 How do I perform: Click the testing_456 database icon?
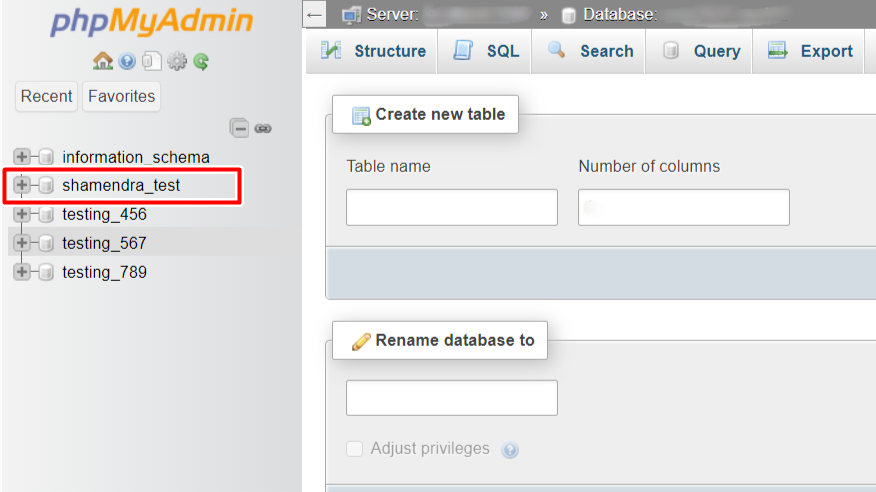[46, 214]
